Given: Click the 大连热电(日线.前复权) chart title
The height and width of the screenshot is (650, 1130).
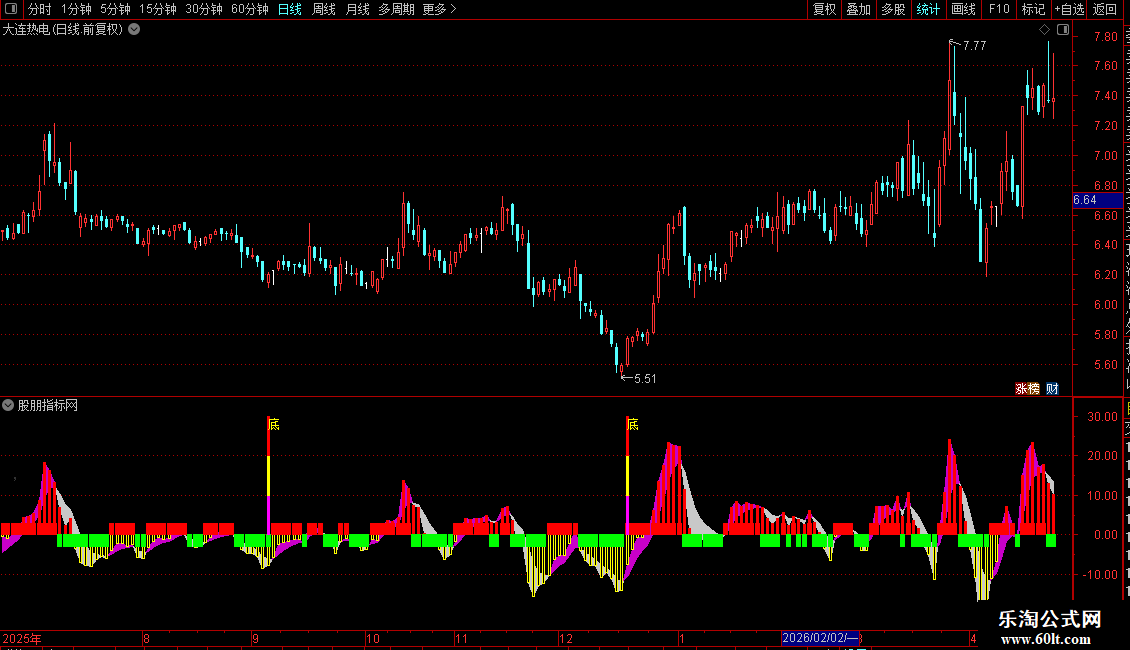Looking at the screenshot, I should coord(63,30).
